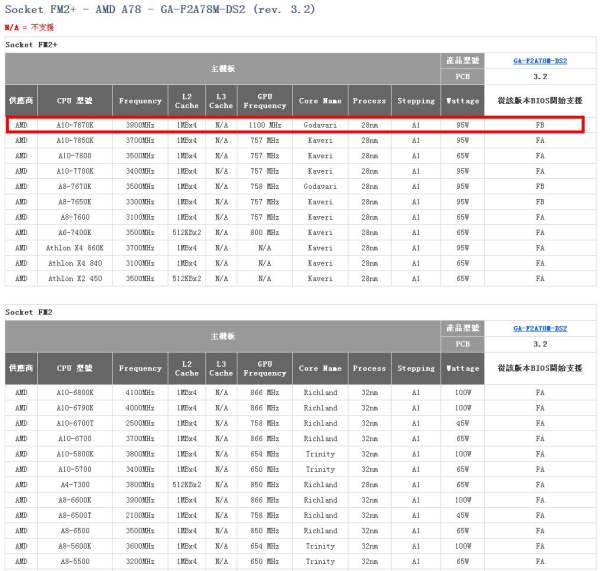Image resolution: width=600 pixels, height=571 pixels.
Task: Click the Wattage header in FM2 table
Action: [x=461, y=368]
